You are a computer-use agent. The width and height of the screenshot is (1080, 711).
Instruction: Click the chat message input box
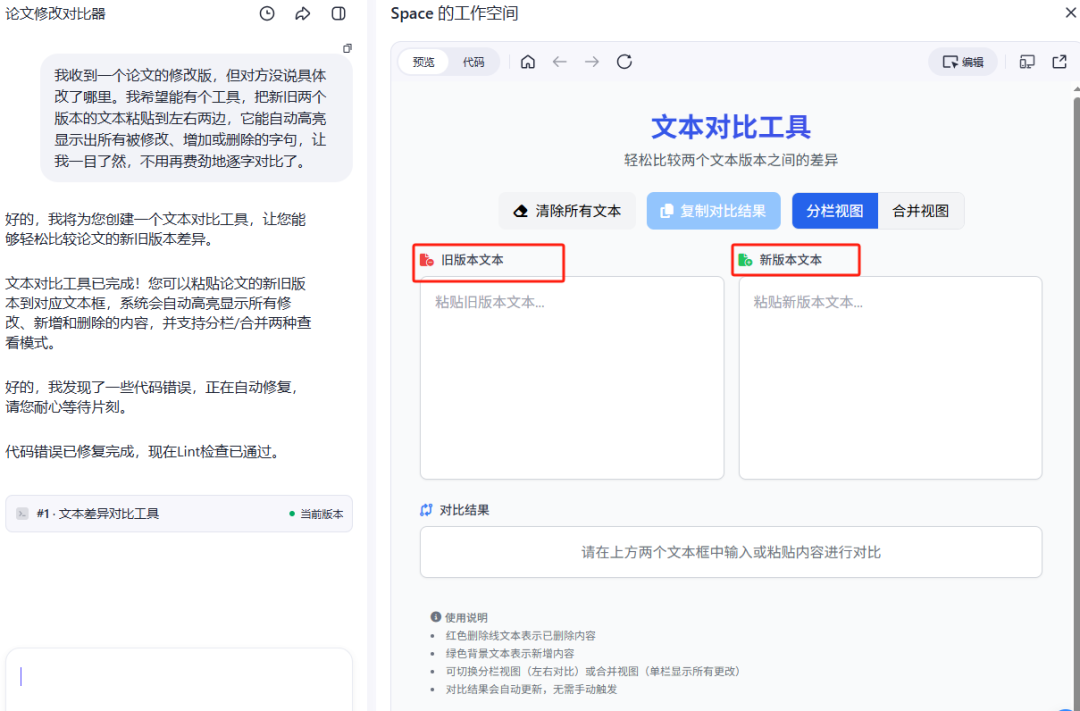point(179,679)
